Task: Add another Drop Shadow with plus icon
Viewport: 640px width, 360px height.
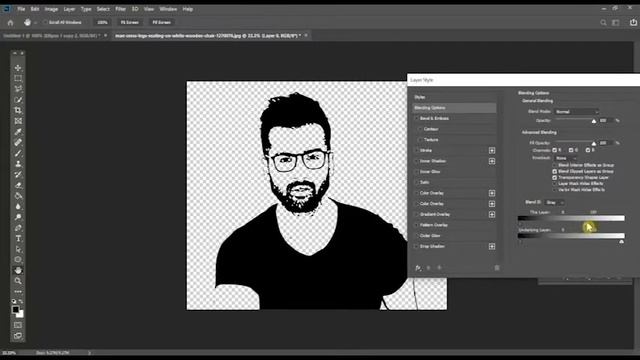Action: point(492,247)
